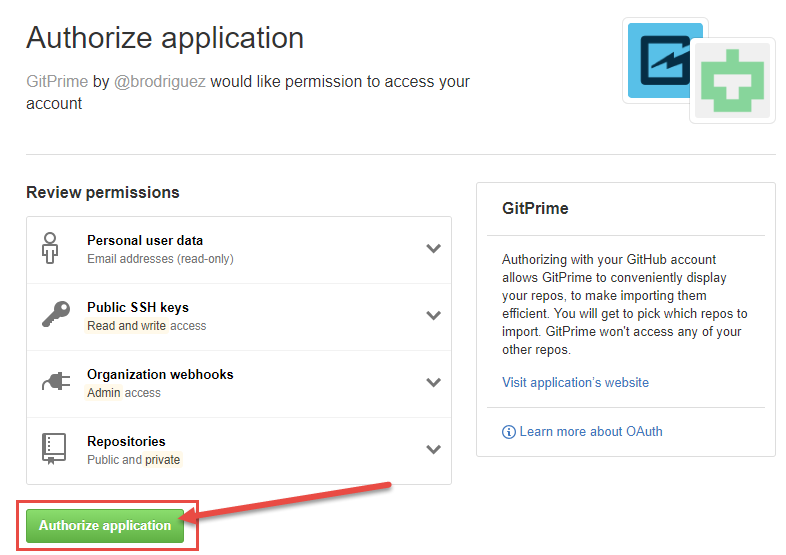Select the Repositories title text
This screenshot has width=786, height=555.
point(126,441)
